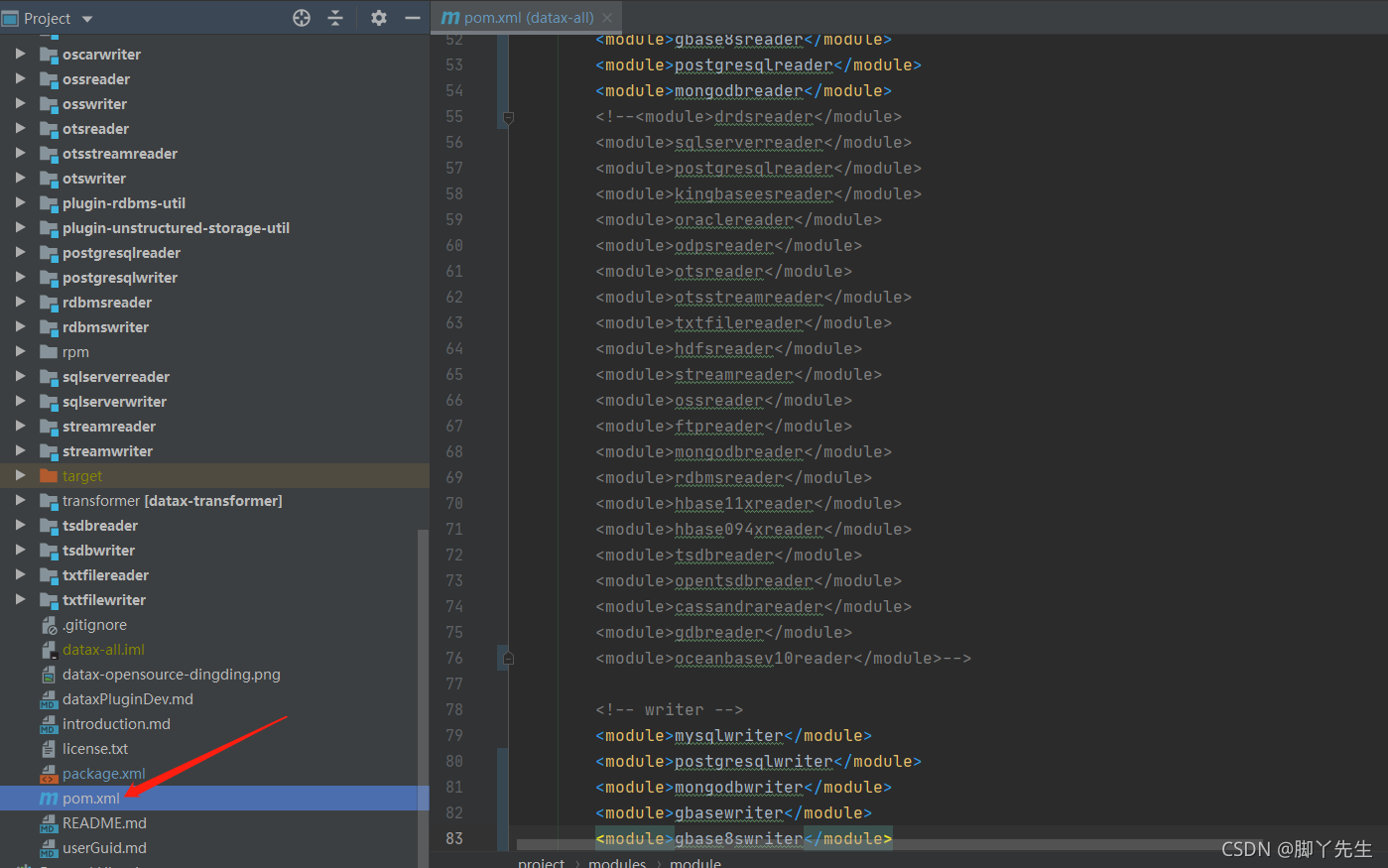
Task: Expand the ossreader module folder
Action: pyautogui.click(x=20, y=78)
